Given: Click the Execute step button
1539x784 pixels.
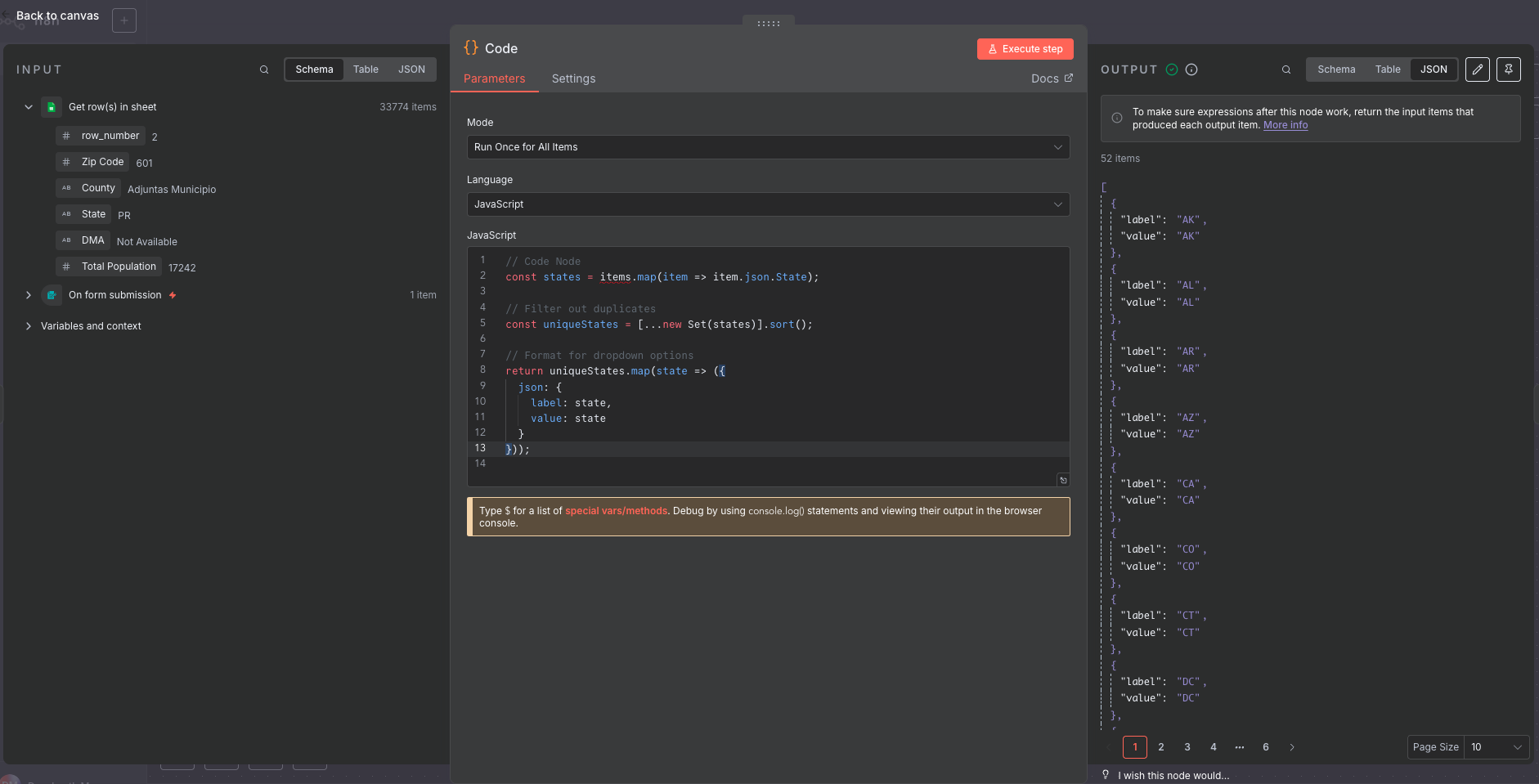Looking at the screenshot, I should [1025, 49].
